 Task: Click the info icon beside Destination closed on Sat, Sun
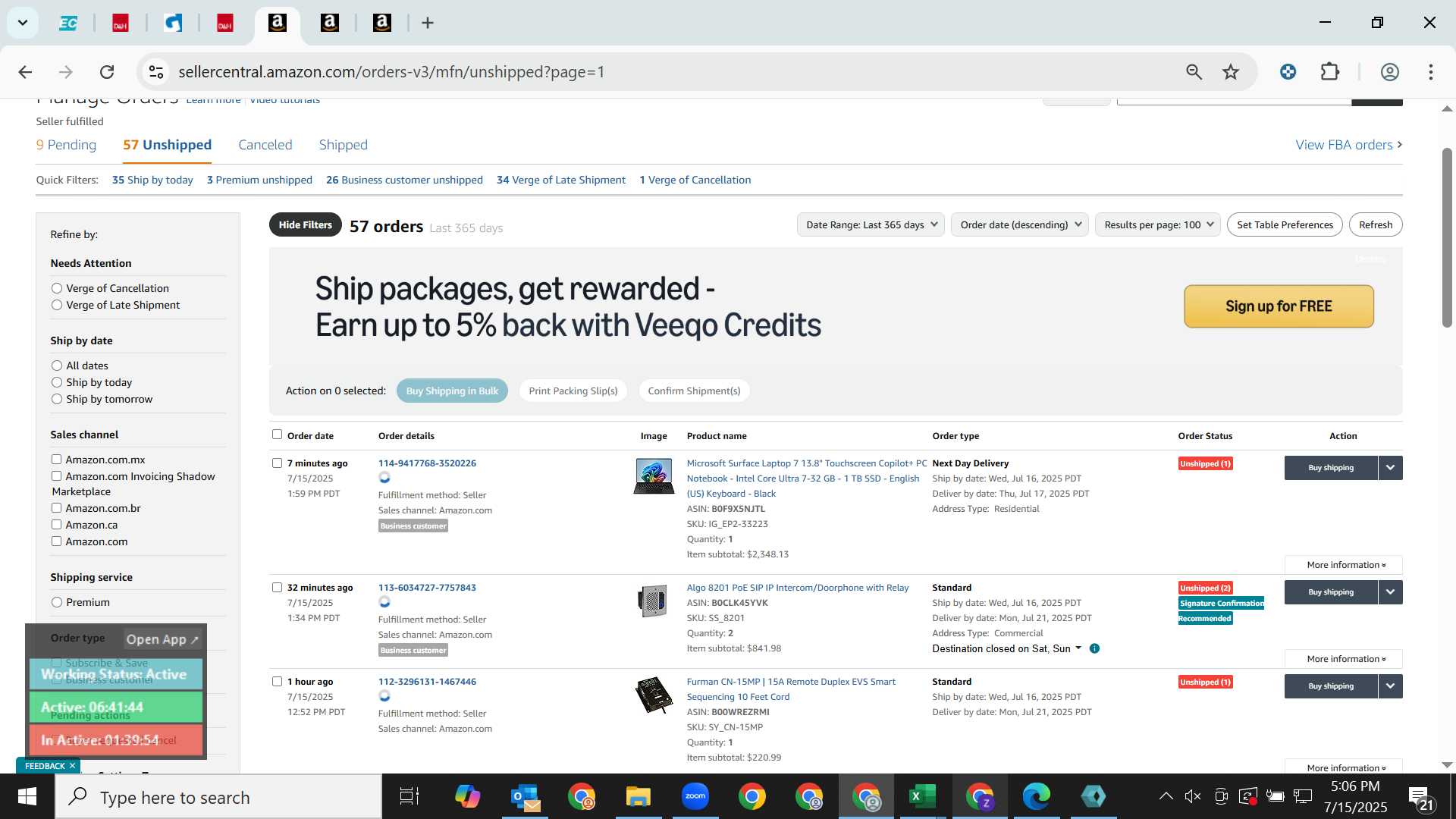(x=1094, y=648)
